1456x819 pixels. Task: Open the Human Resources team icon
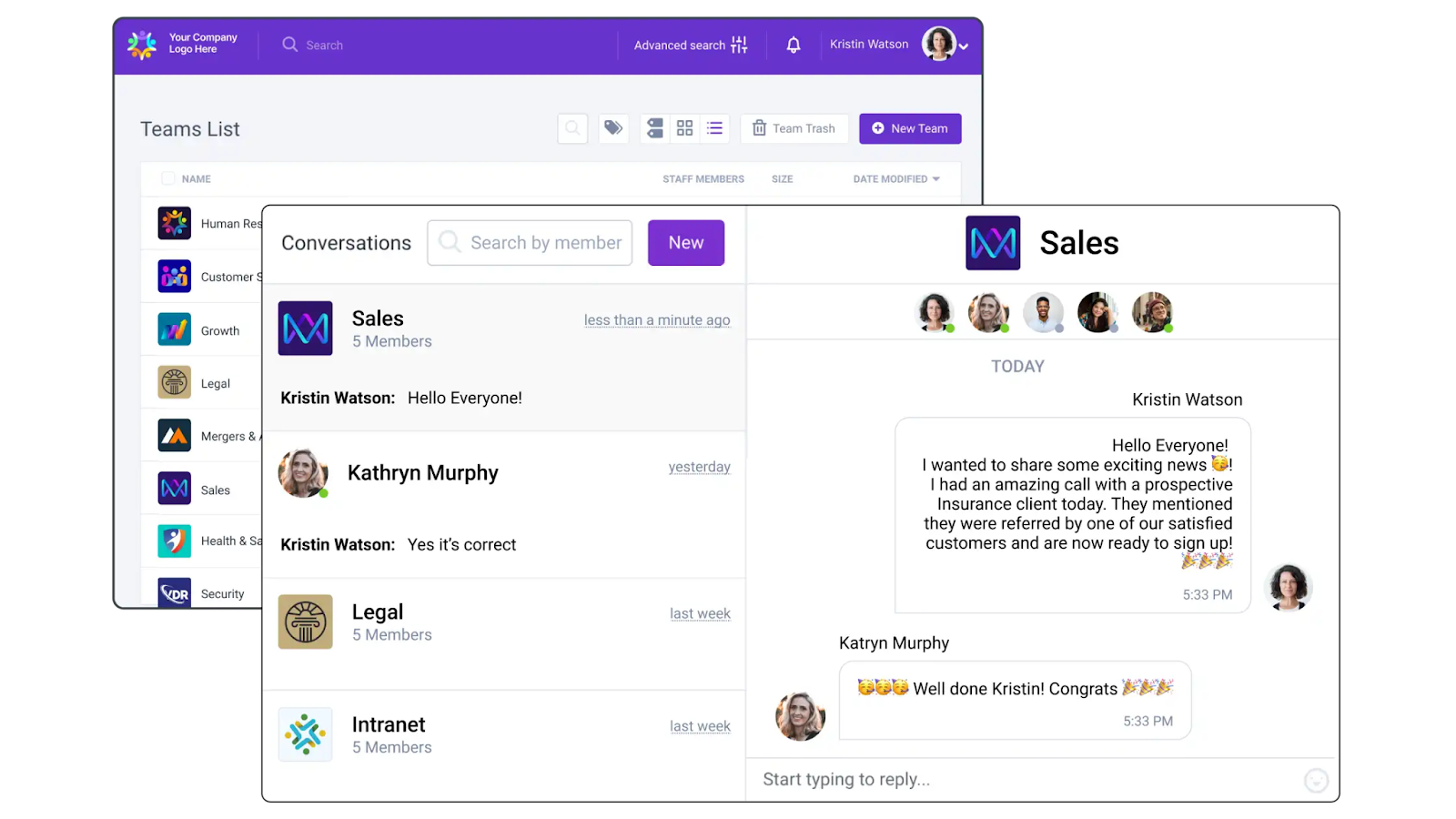174,223
